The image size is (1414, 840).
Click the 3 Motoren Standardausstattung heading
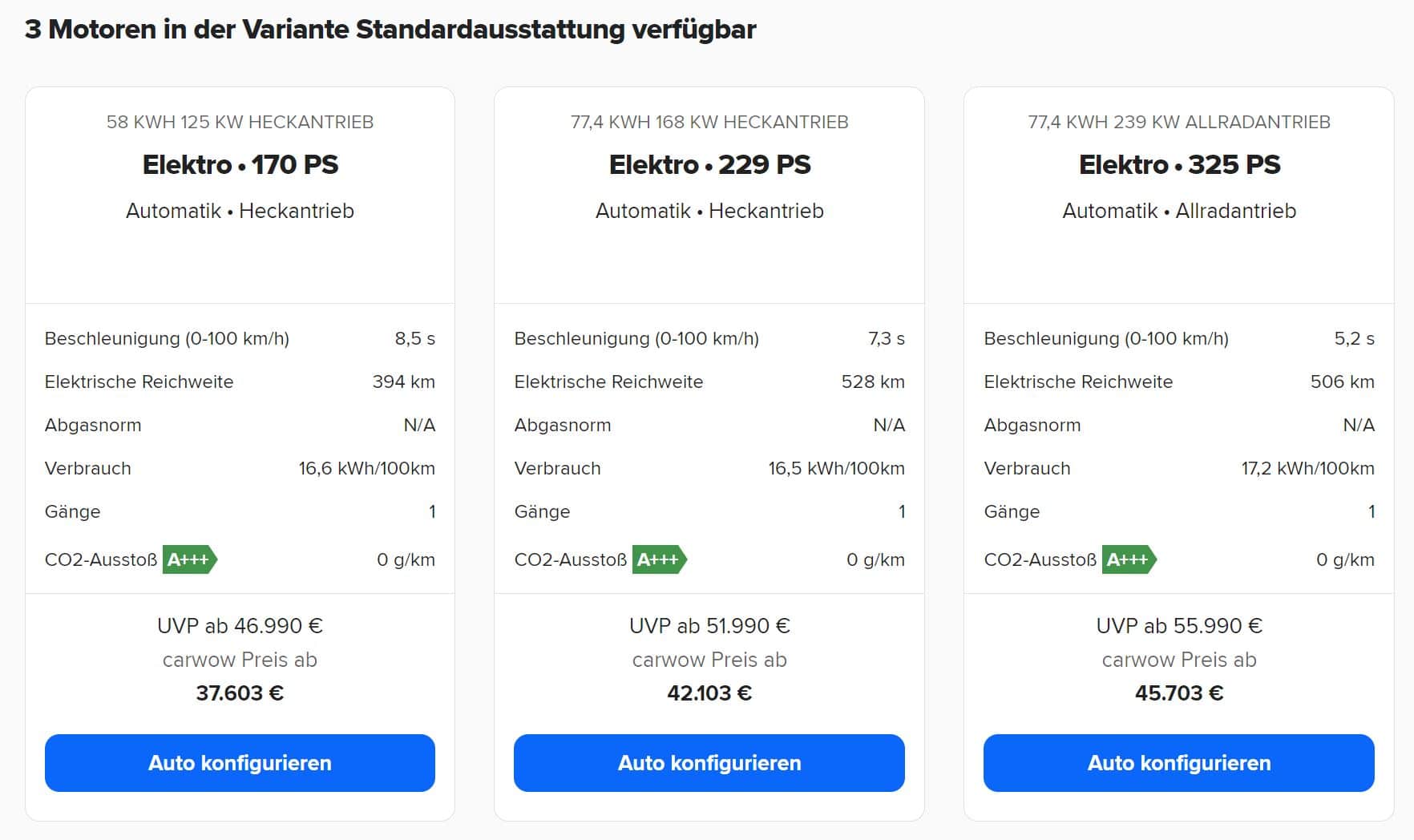[x=390, y=30]
